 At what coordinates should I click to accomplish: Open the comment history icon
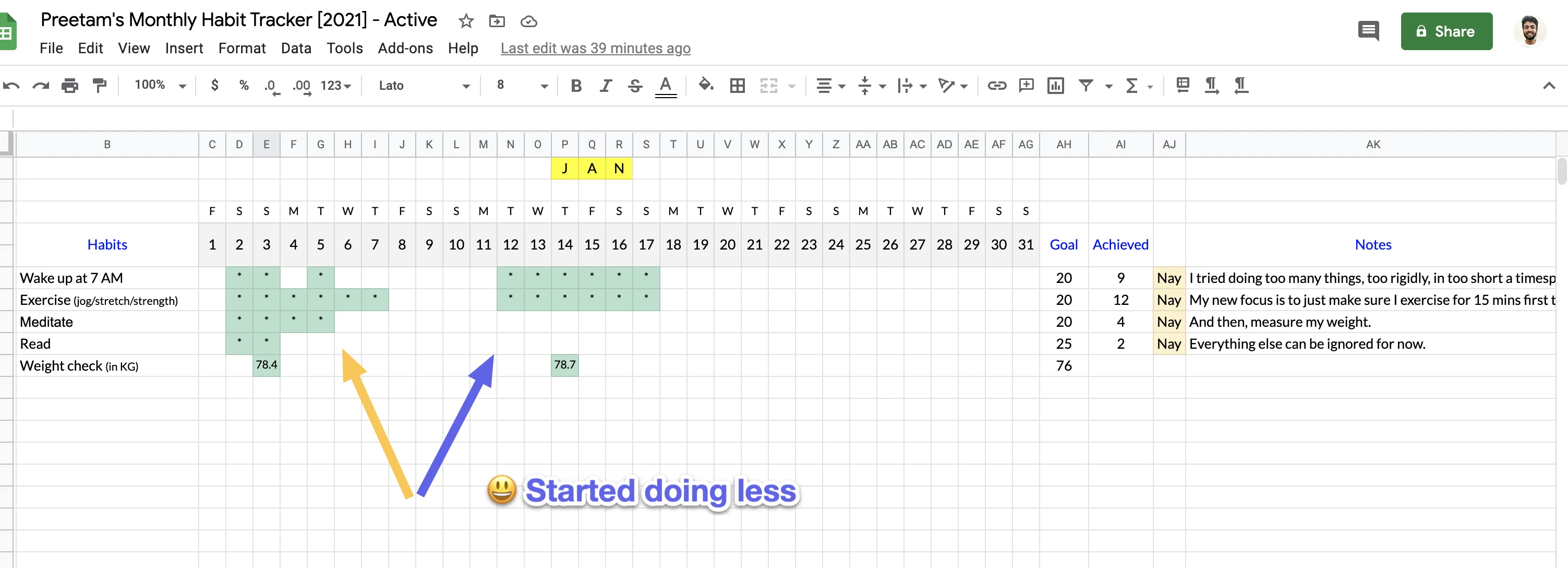[1368, 31]
